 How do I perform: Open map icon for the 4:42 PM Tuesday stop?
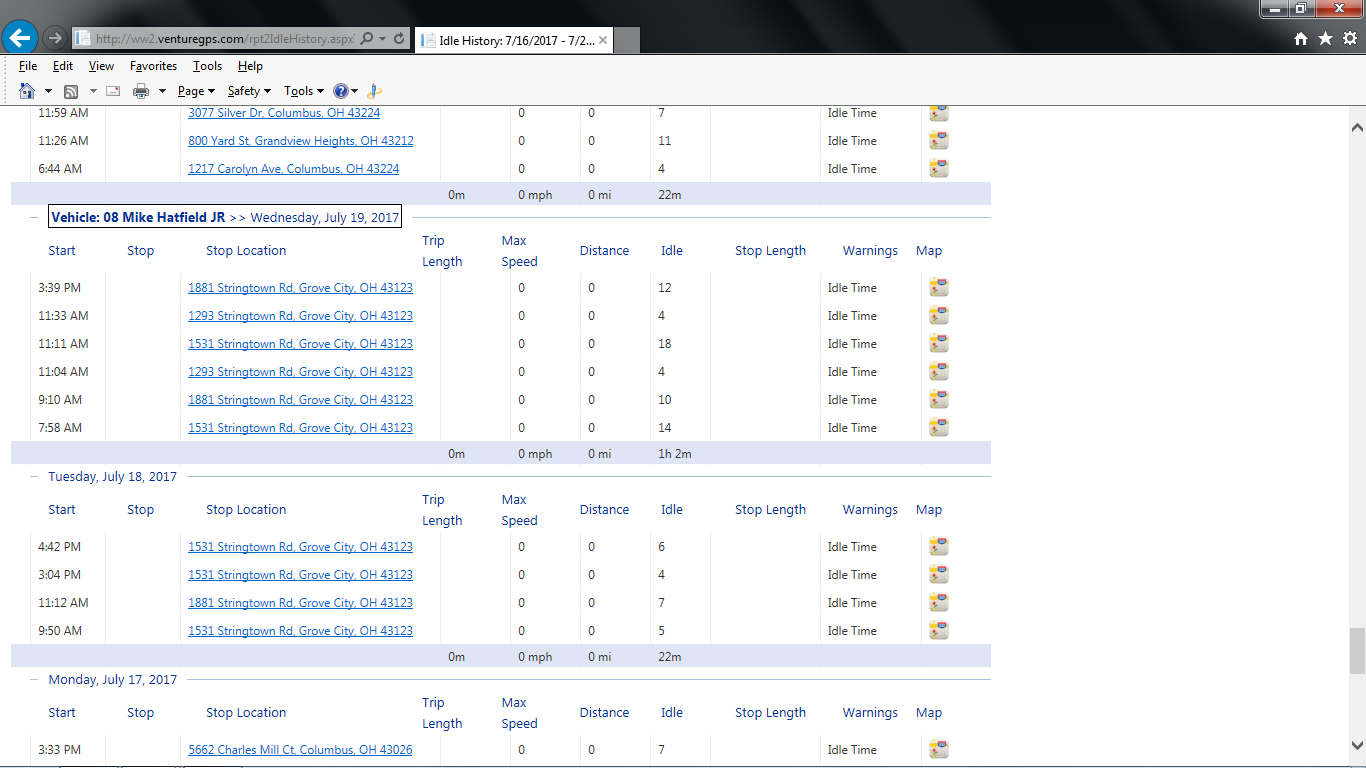(x=938, y=547)
